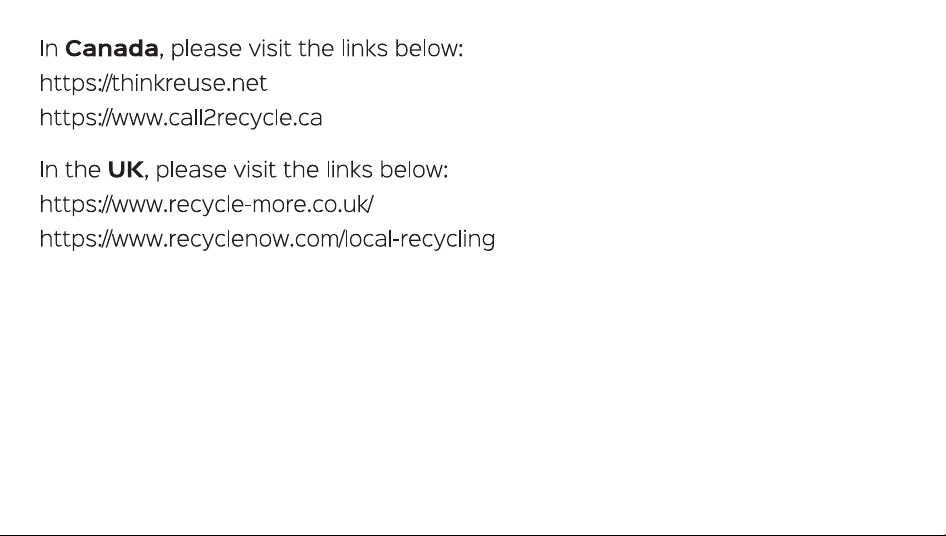Visit the recycle-more.co.uk link
The width and height of the screenshot is (946, 536).
tap(206, 205)
